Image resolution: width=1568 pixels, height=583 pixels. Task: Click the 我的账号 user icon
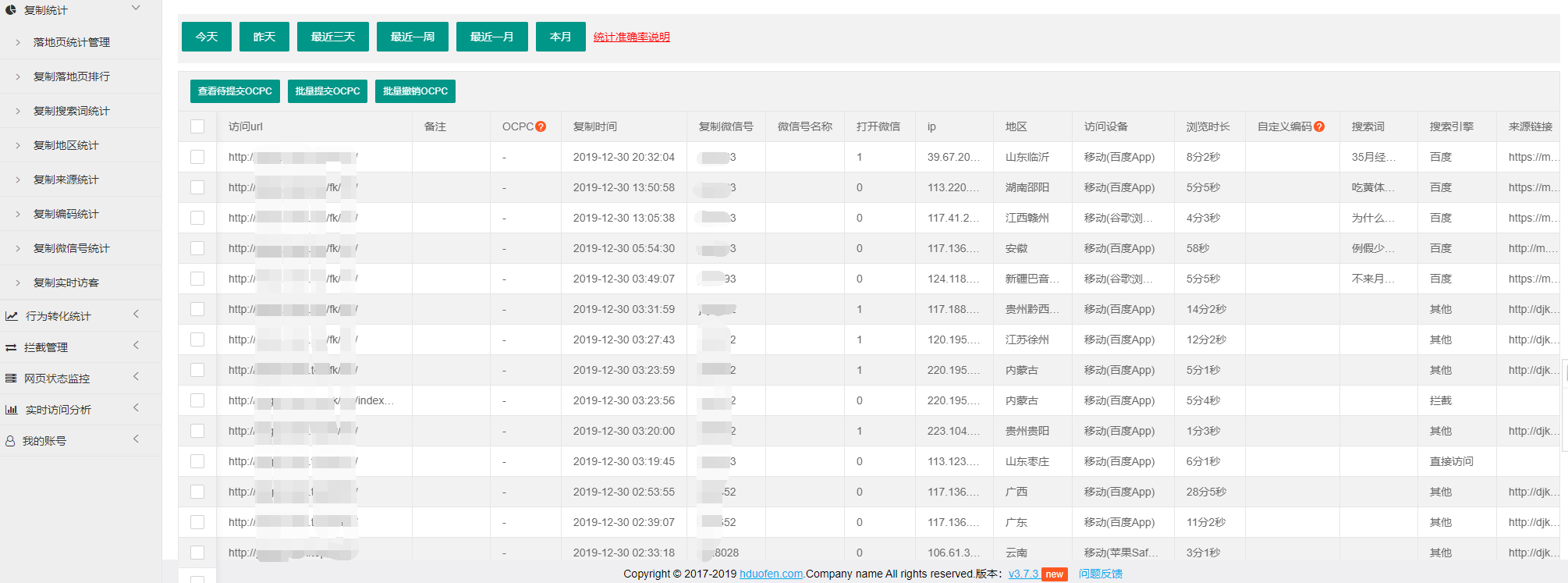click(x=10, y=441)
